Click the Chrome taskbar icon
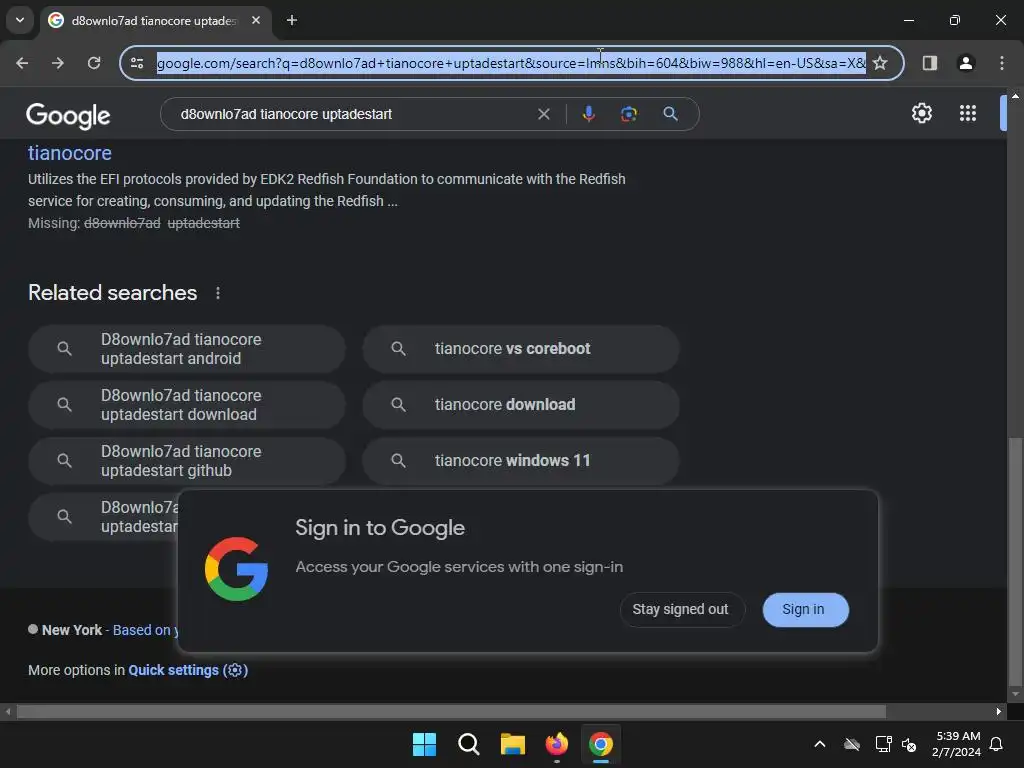This screenshot has width=1024, height=768. click(x=601, y=744)
